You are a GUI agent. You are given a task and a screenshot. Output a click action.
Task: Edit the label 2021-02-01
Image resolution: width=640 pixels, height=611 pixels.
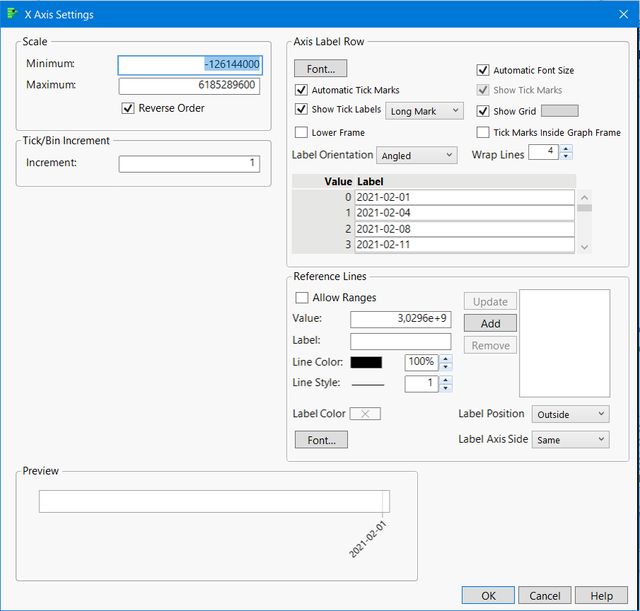coord(464,197)
